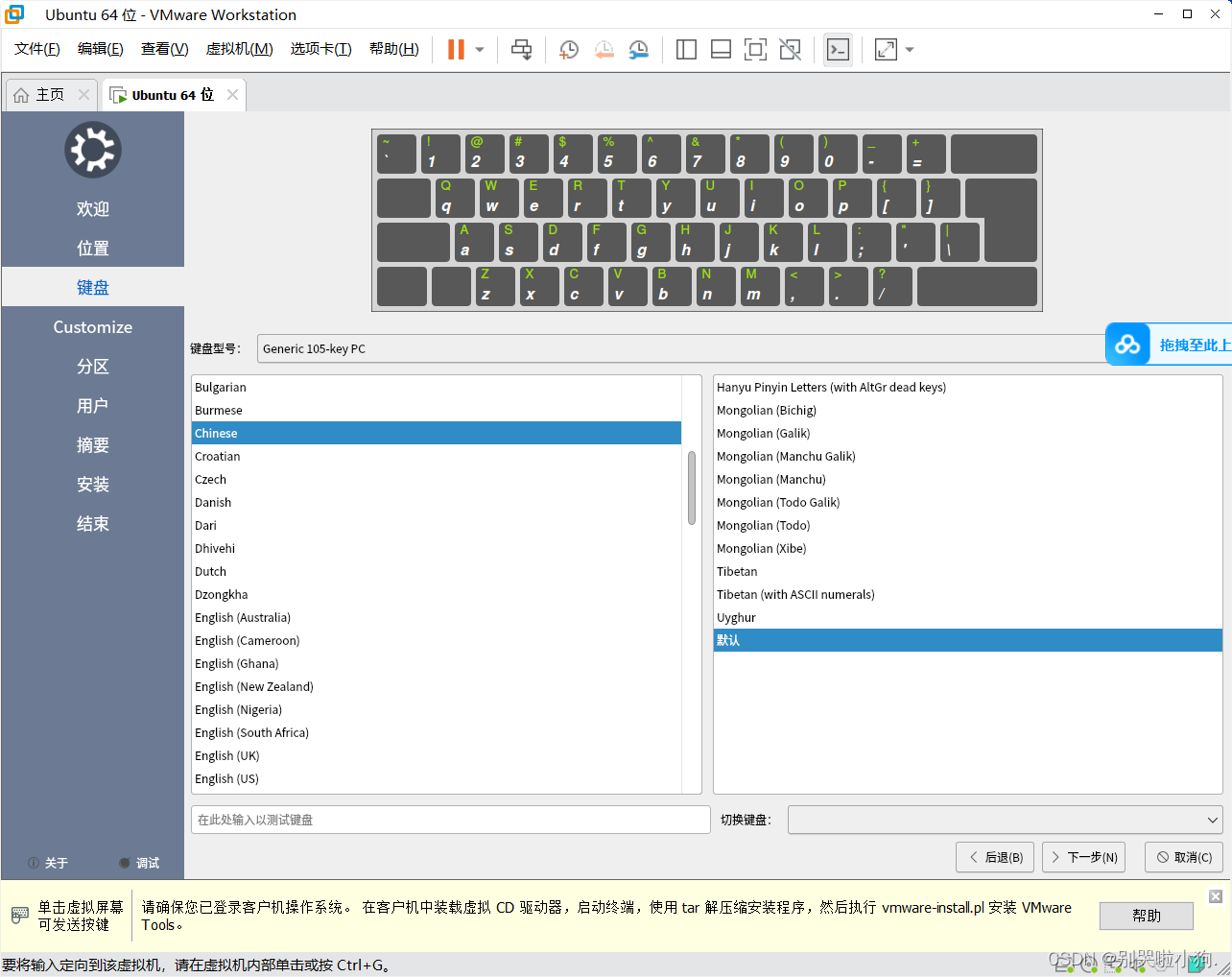Toggle the thumbnail bar view icon
Screen dimensions: 1232x977
(x=721, y=50)
